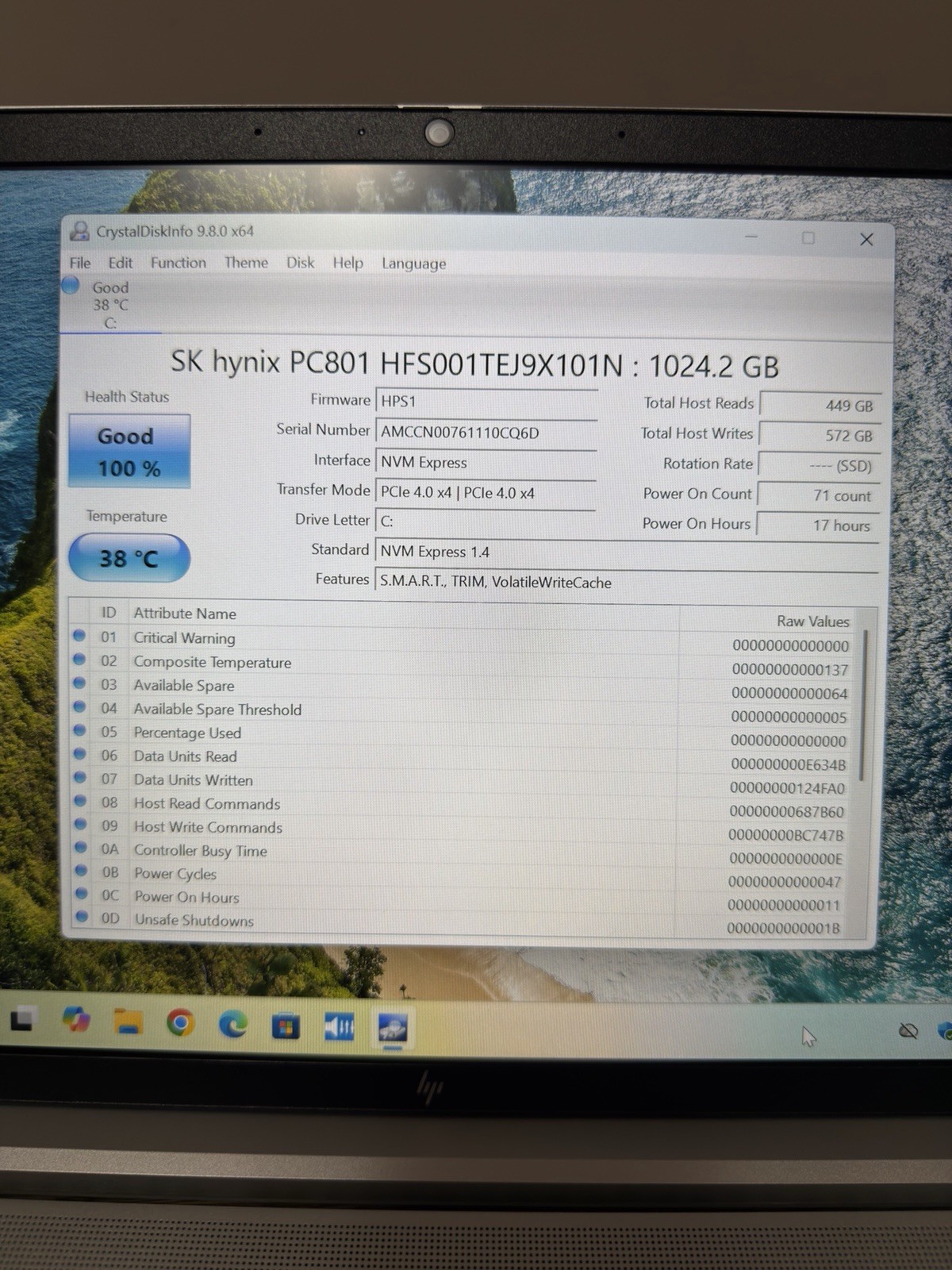Click the status dot for Unsafe Shutdowns
The height and width of the screenshot is (1270, 952).
[81, 917]
